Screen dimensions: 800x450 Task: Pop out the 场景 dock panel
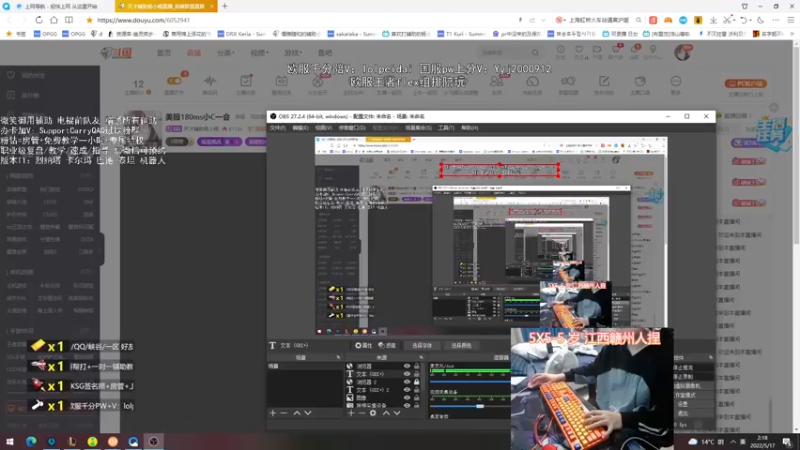click(x=338, y=358)
